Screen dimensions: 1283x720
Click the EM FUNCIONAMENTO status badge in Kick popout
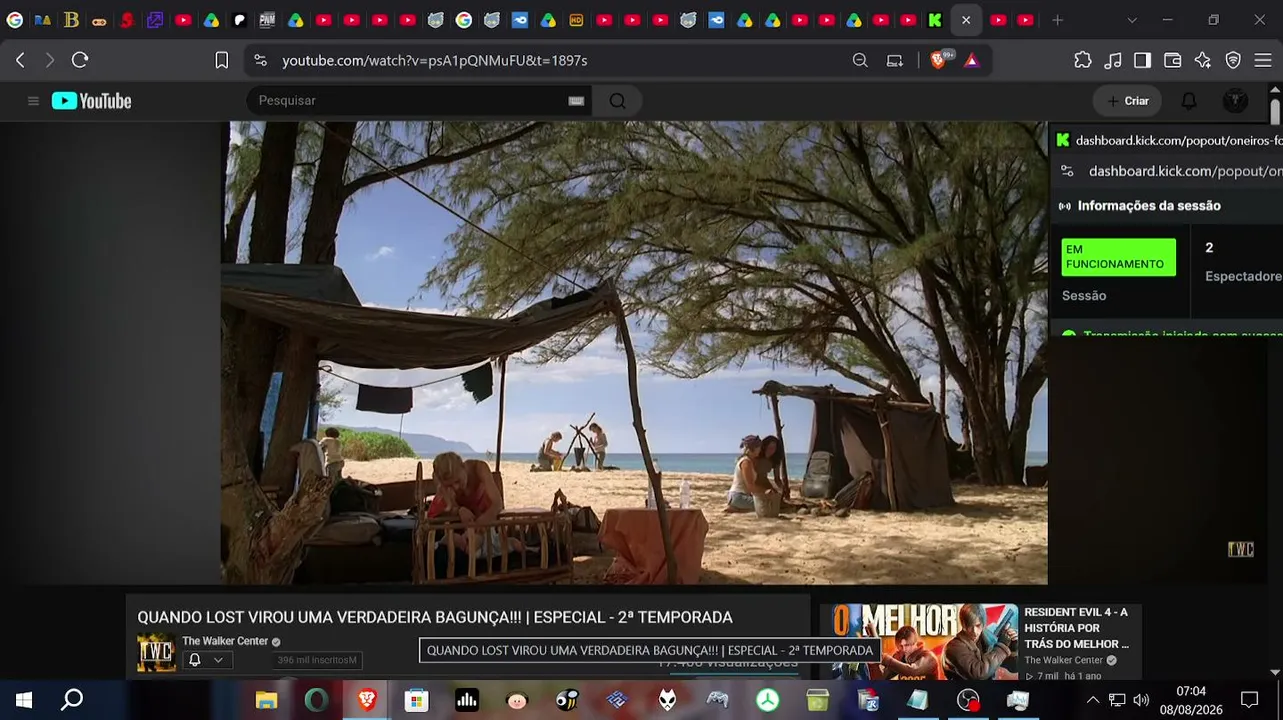1119,257
